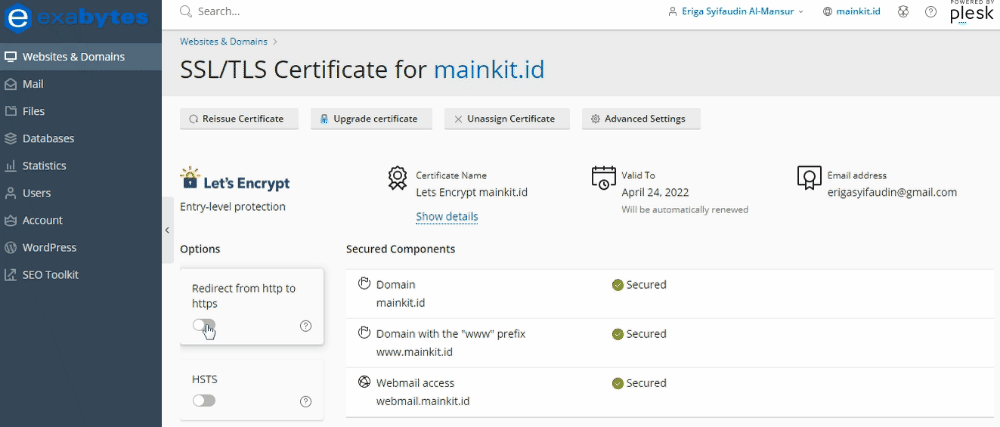Viewport: 1000px width, 427px height.
Task: Click the search magnifier icon
Action: point(186,11)
